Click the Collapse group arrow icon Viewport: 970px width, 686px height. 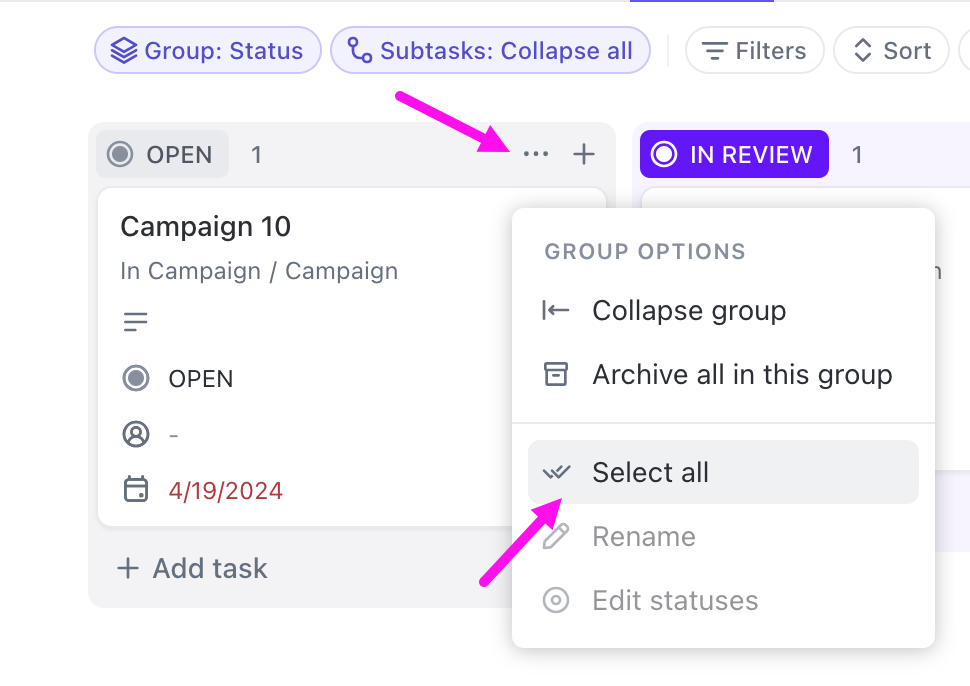point(555,310)
